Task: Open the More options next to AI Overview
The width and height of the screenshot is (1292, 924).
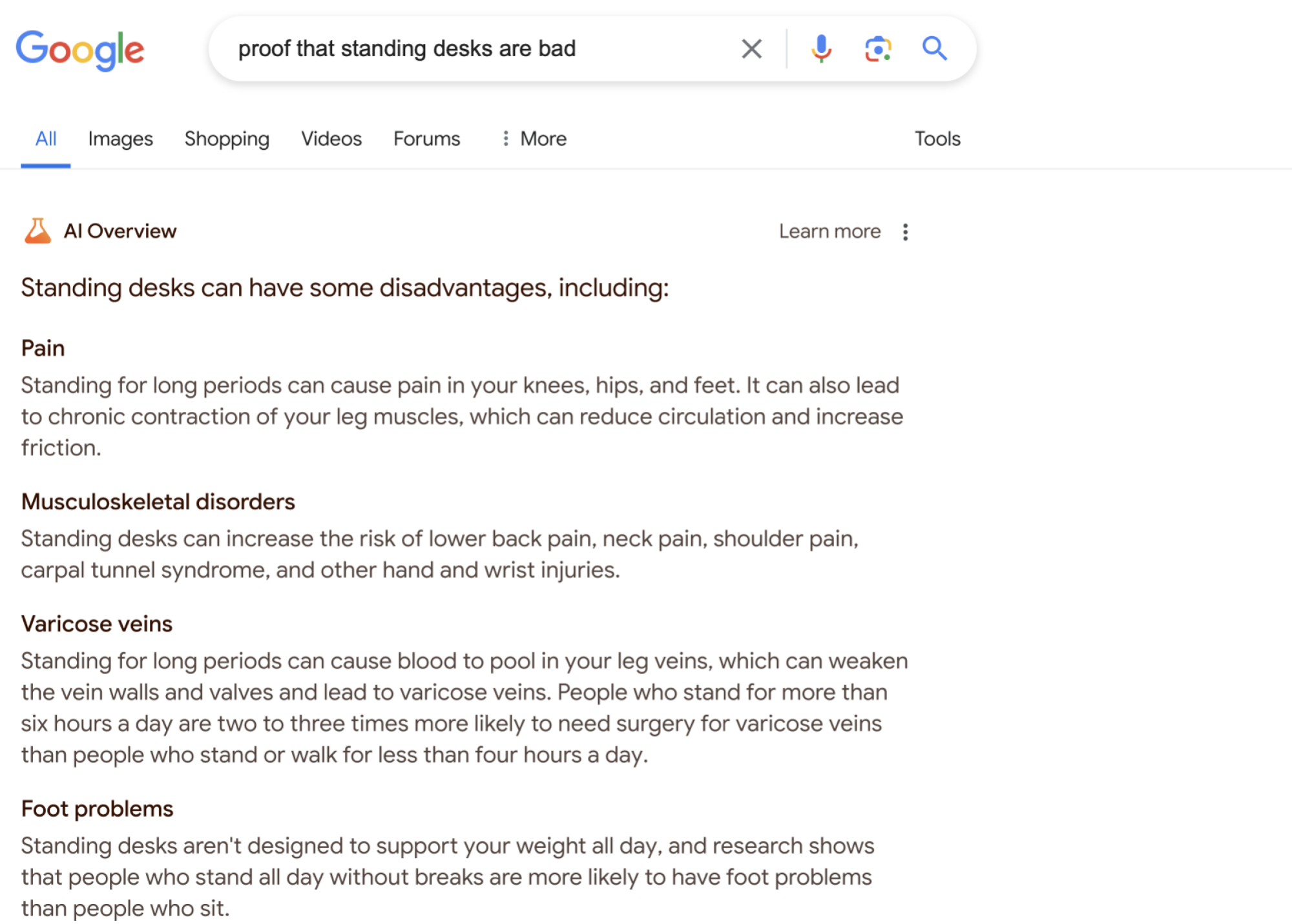Action: coord(905,231)
